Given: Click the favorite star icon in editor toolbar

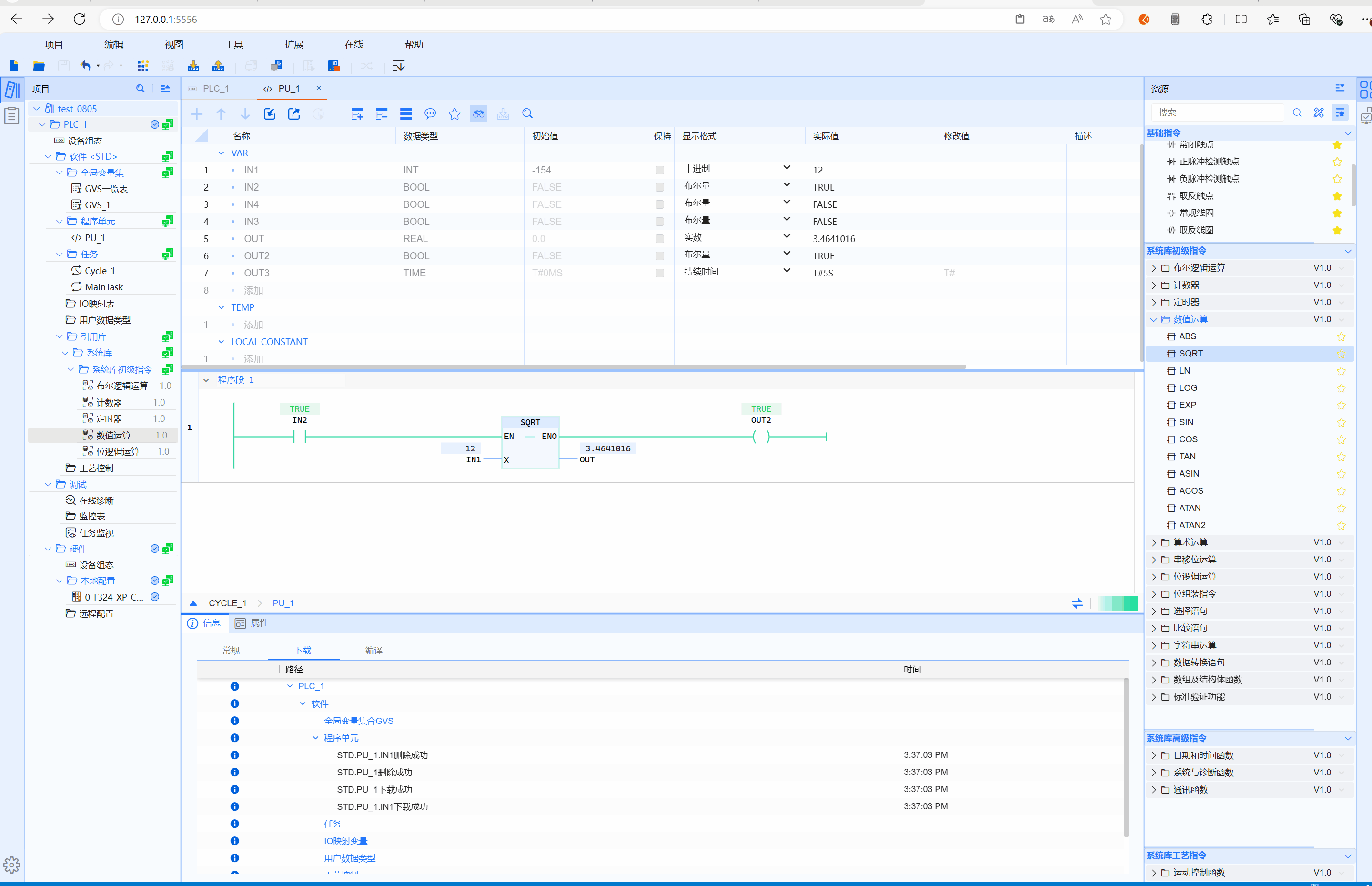Looking at the screenshot, I should (x=454, y=114).
